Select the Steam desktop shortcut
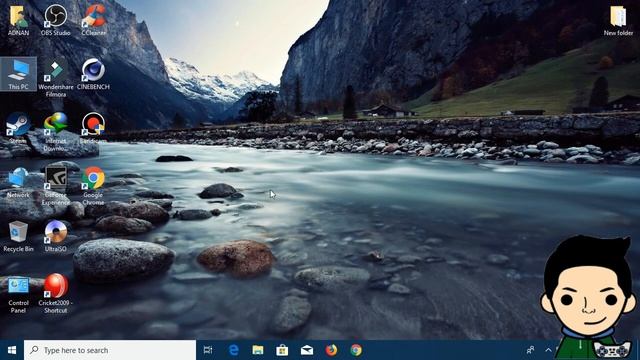The image size is (640, 360). coord(18,128)
